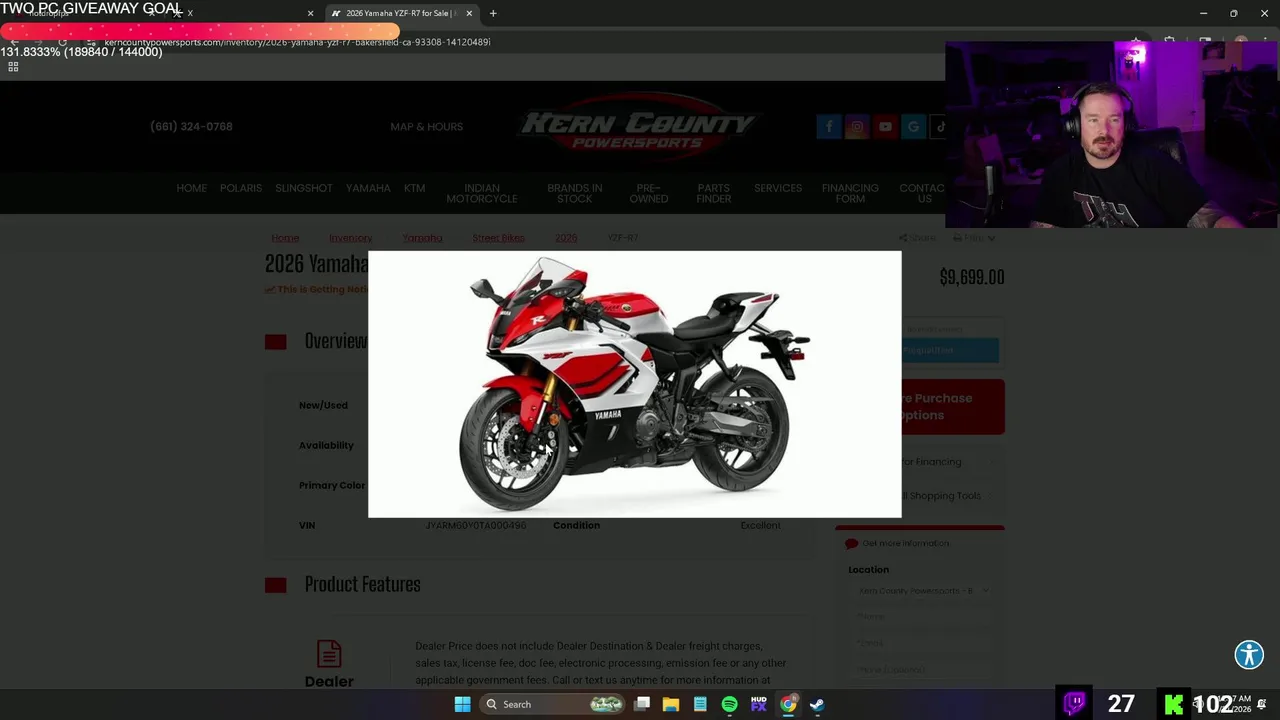This screenshot has height=720, width=1280.
Task: Click the taskbar Search box
Action: pyautogui.click(x=551, y=704)
